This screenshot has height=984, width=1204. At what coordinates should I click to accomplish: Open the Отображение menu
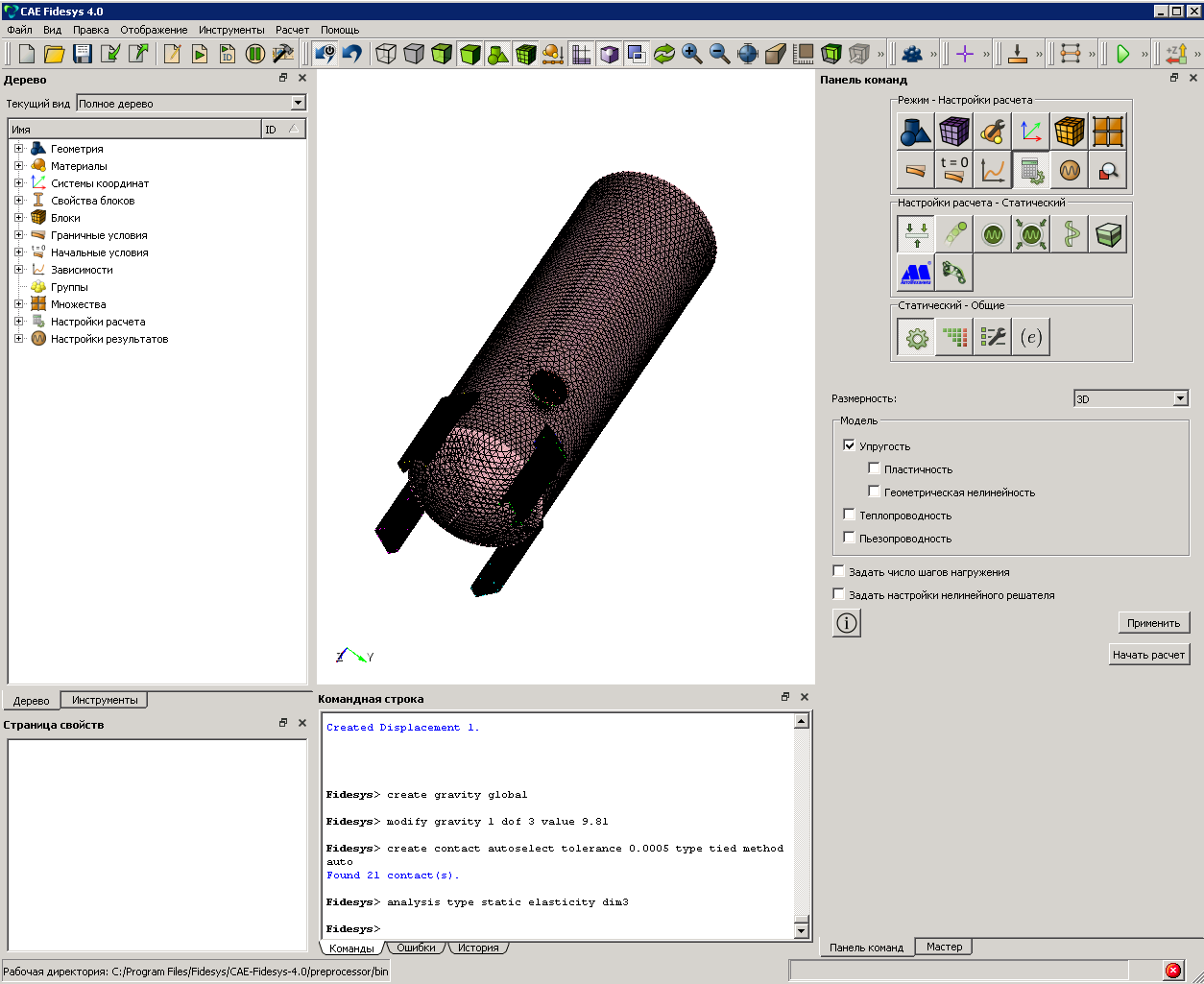154,30
